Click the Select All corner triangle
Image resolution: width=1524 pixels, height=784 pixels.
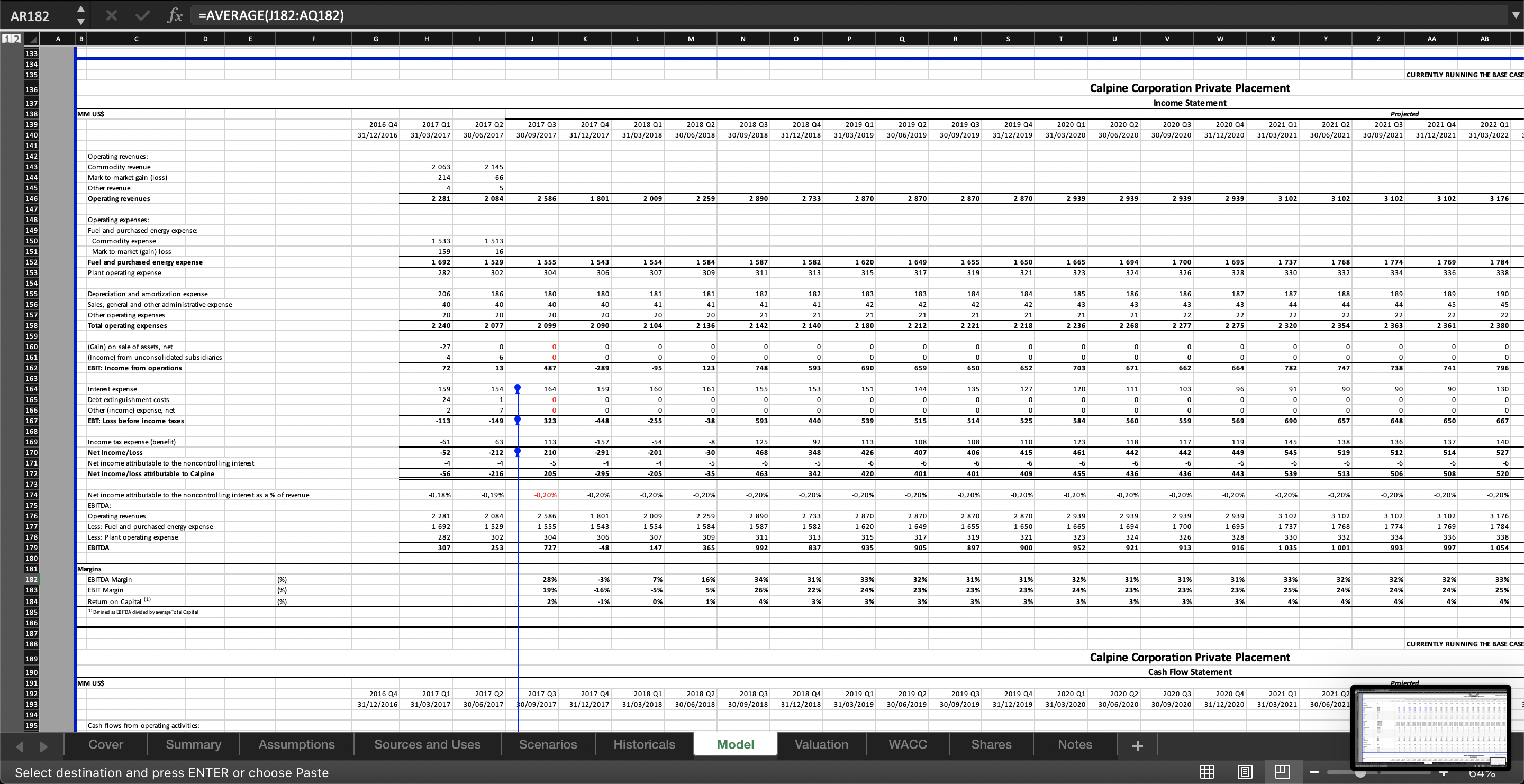tap(32, 39)
